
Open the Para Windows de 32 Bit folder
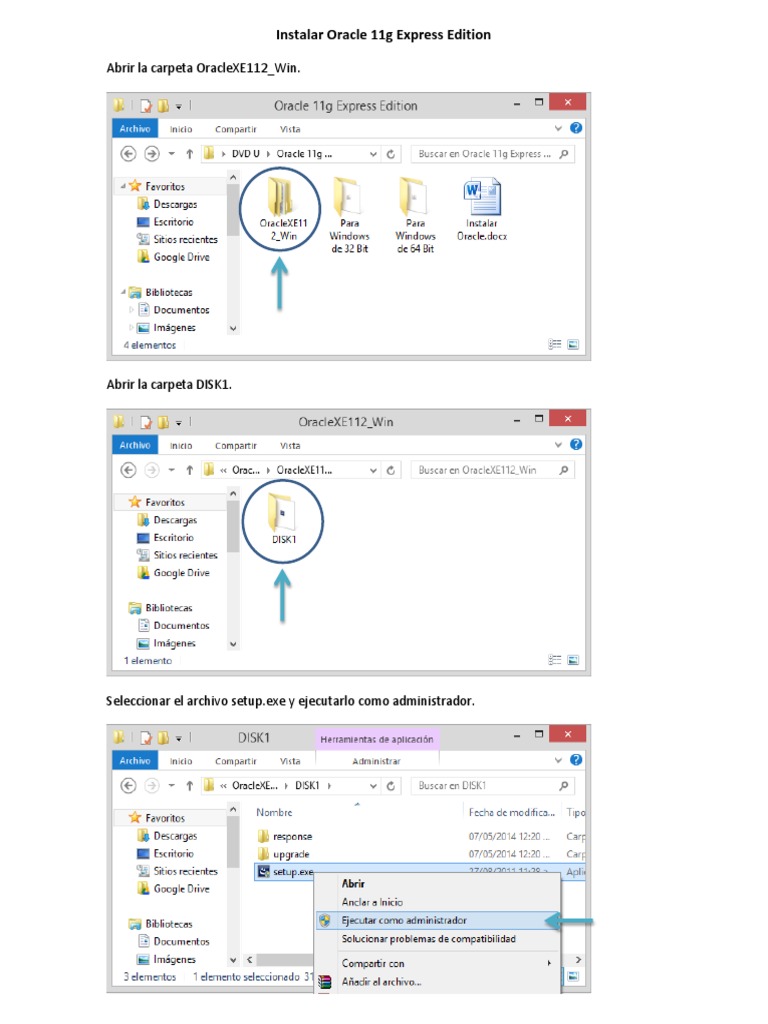[x=349, y=216]
